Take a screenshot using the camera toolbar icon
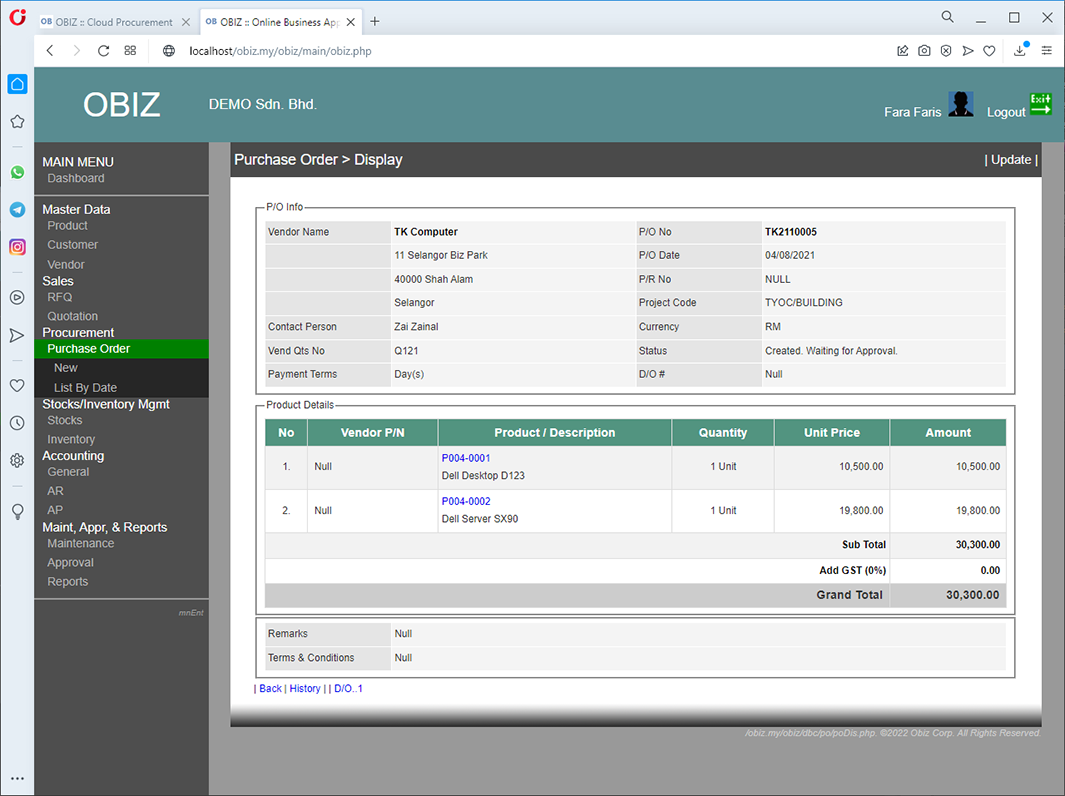The image size is (1065, 796). pyautogui.click(x=924, y=50)
